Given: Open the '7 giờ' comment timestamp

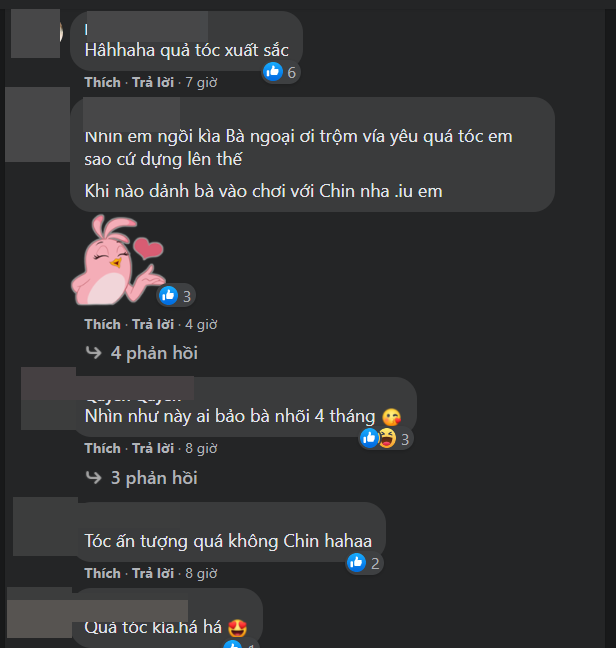Looking at the screenshot, I should (201, 83).
